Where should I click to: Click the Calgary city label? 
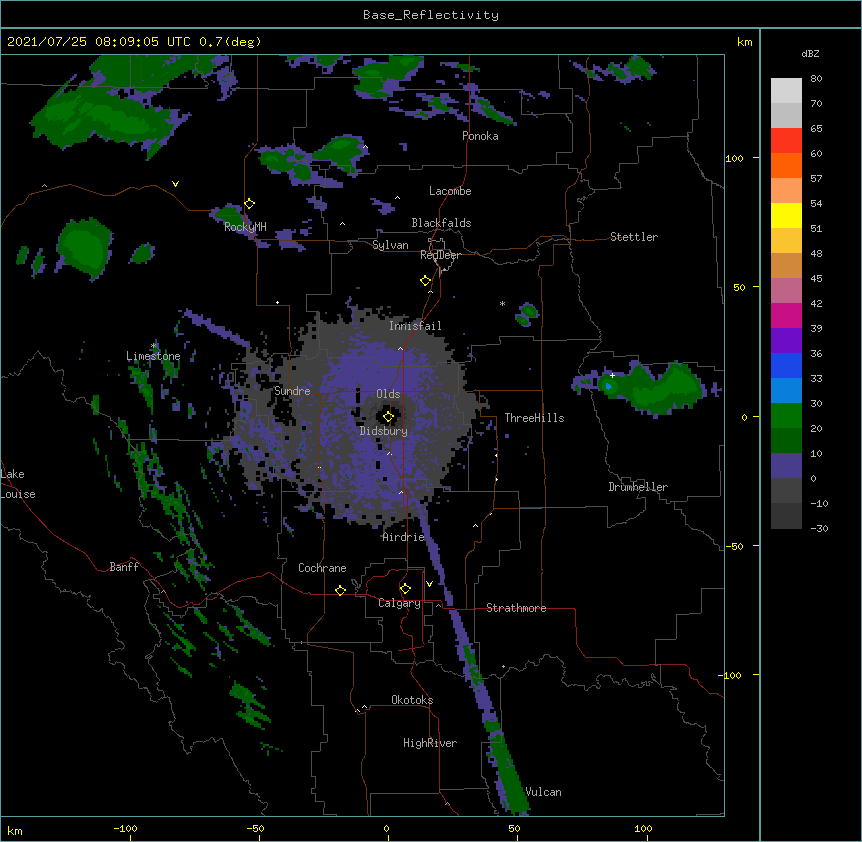click(399, 603)
